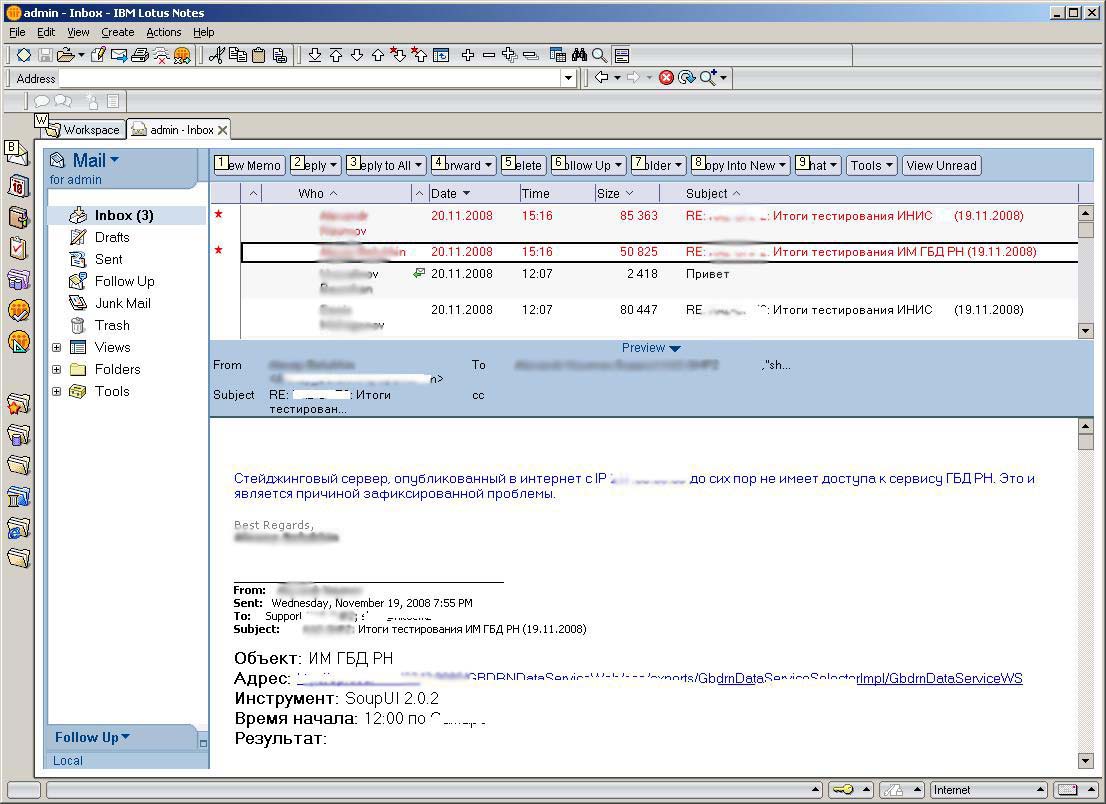
Task: Select the Junk Mail folder
Action: pos(122,303)
